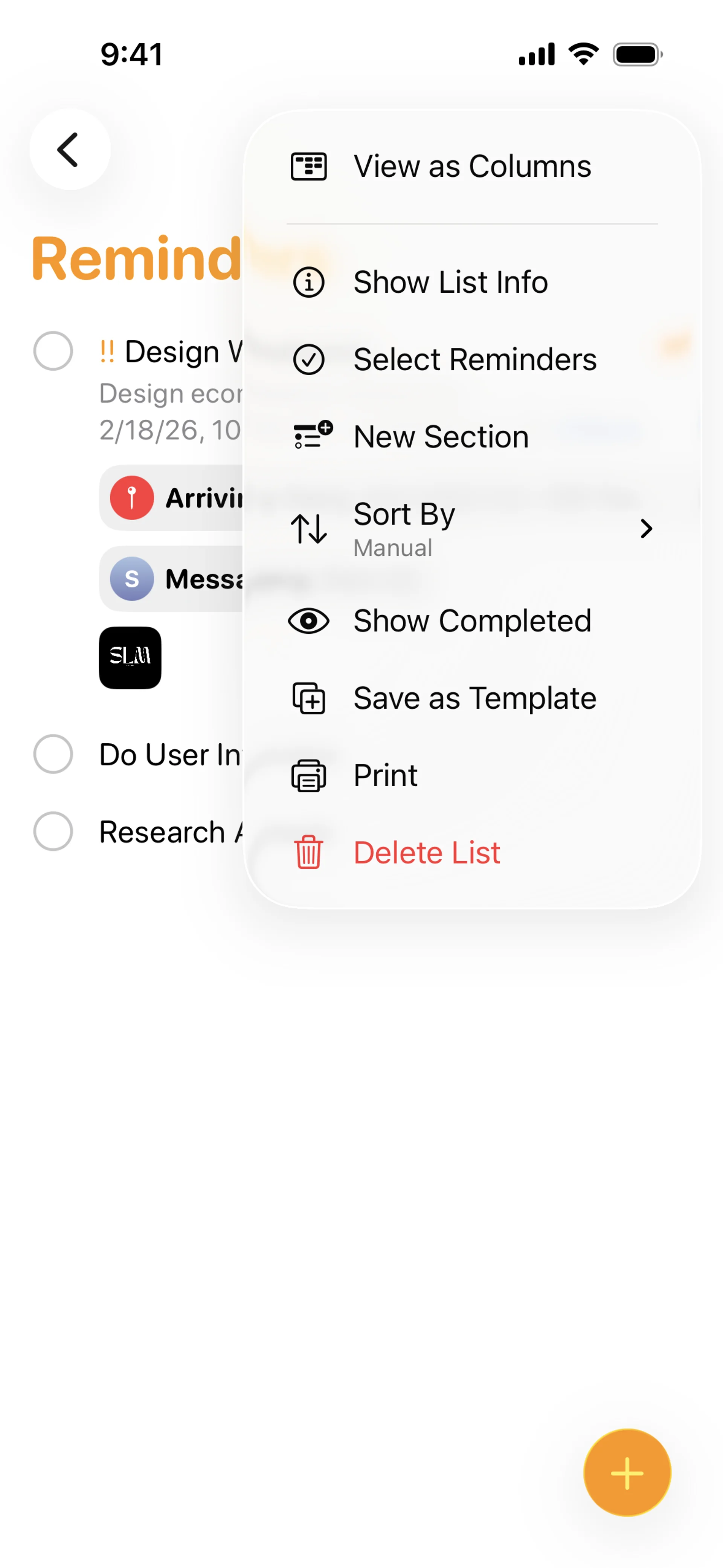The height and width of the screenshot is (1568, 723).
Task: Click the printer icon
Action: [x=308, y=775]
